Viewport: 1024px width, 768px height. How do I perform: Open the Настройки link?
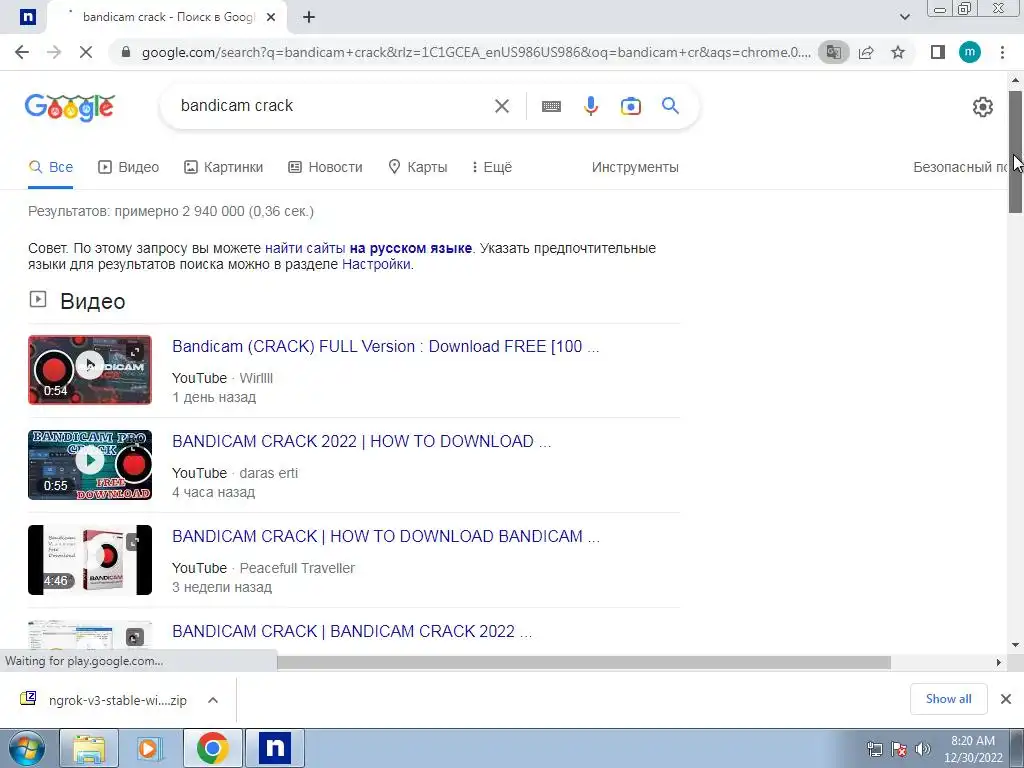[x=376, y=264]
